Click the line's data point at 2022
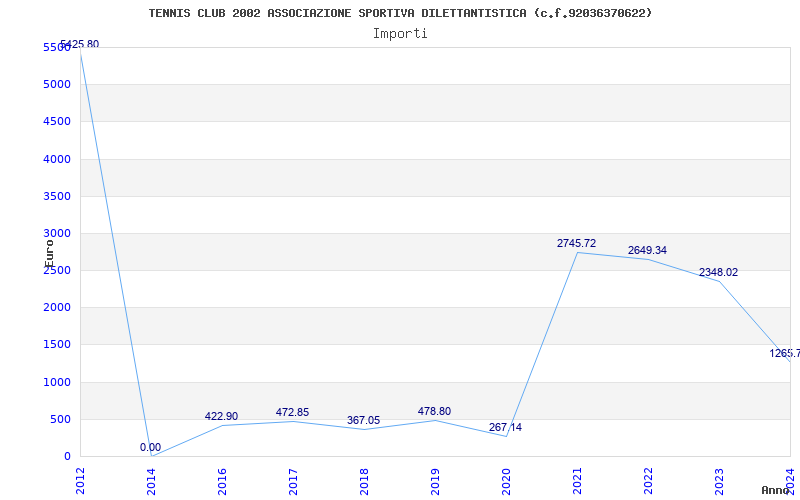The height and width of the screenshot is (500, 800). [648, 259]
